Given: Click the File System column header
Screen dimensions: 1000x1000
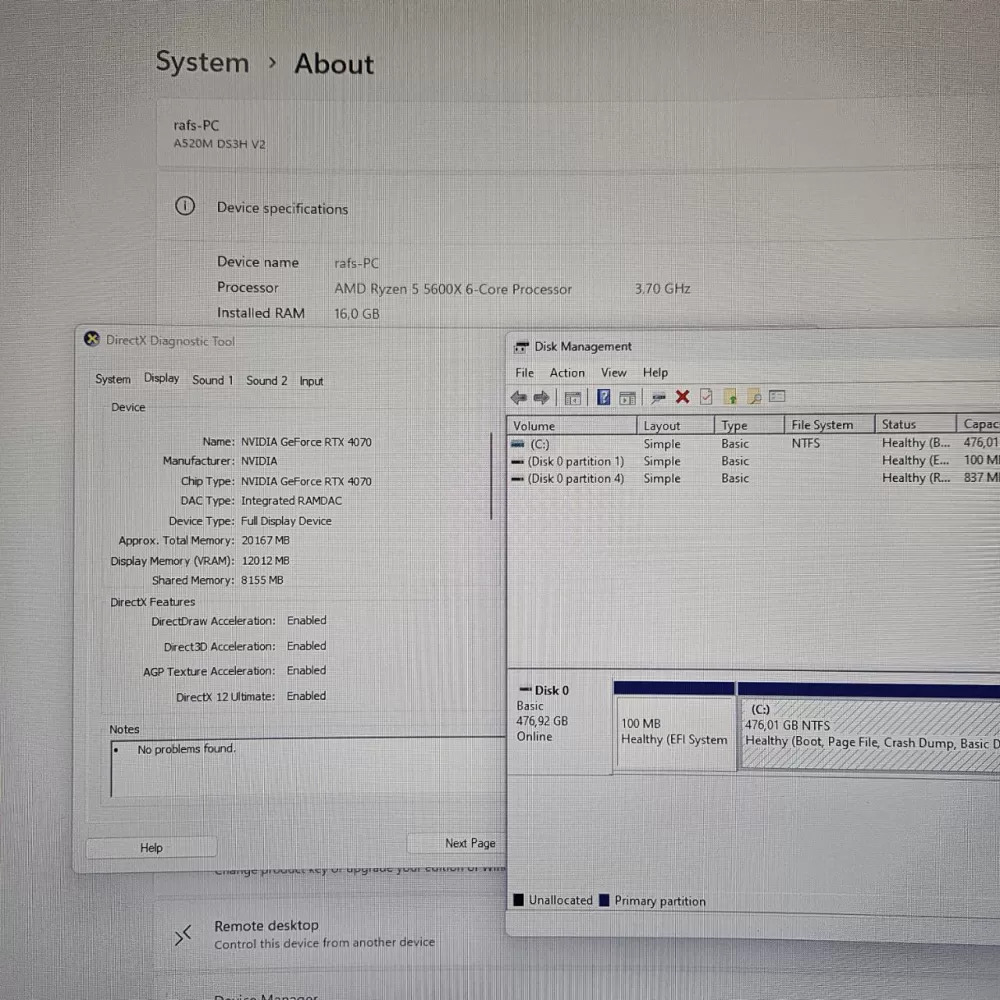Looking at the screenshot, I should (x=822, y=425).
